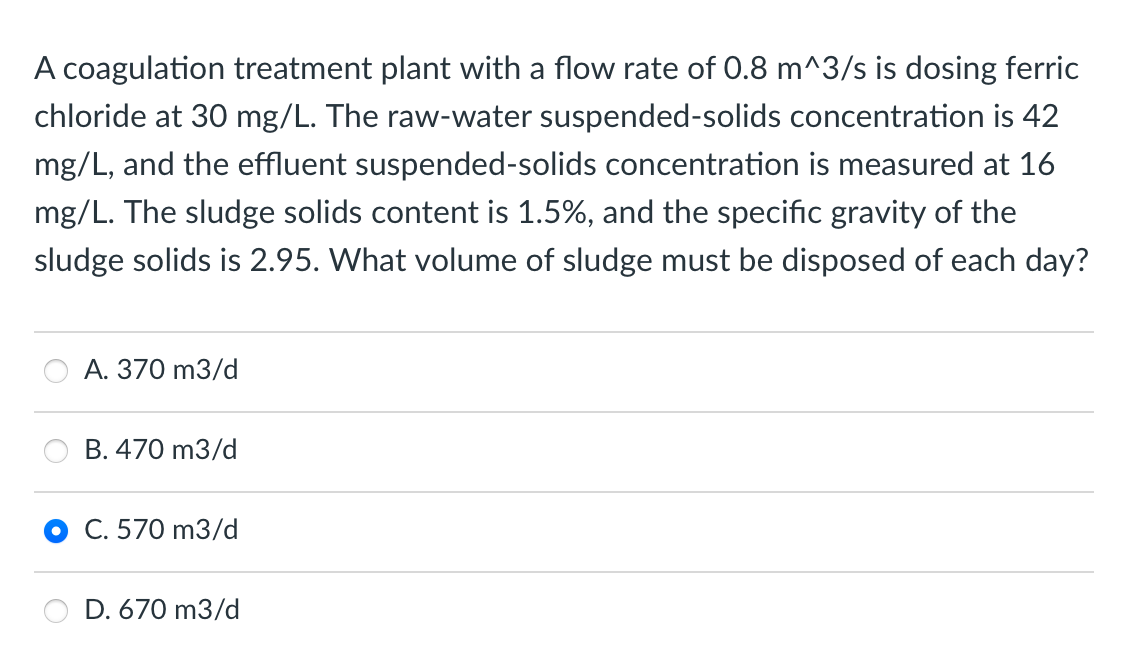Click the answer text D. 670 m3/d
Screen dimensions: 1122x658
(x=162, y=610)
